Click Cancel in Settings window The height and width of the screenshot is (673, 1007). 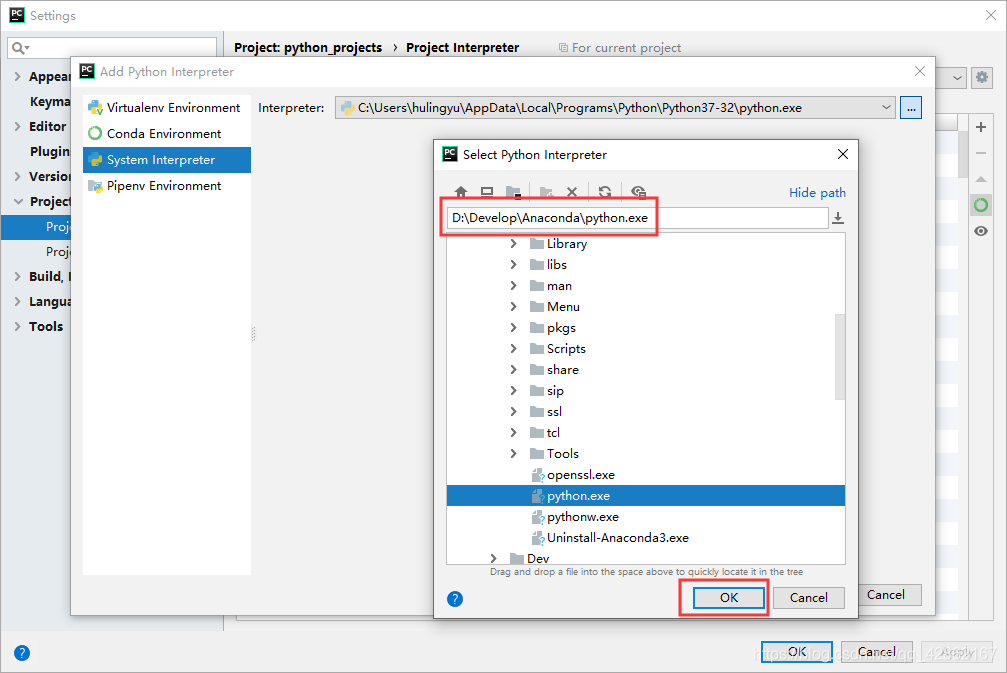tap(877, 652)
